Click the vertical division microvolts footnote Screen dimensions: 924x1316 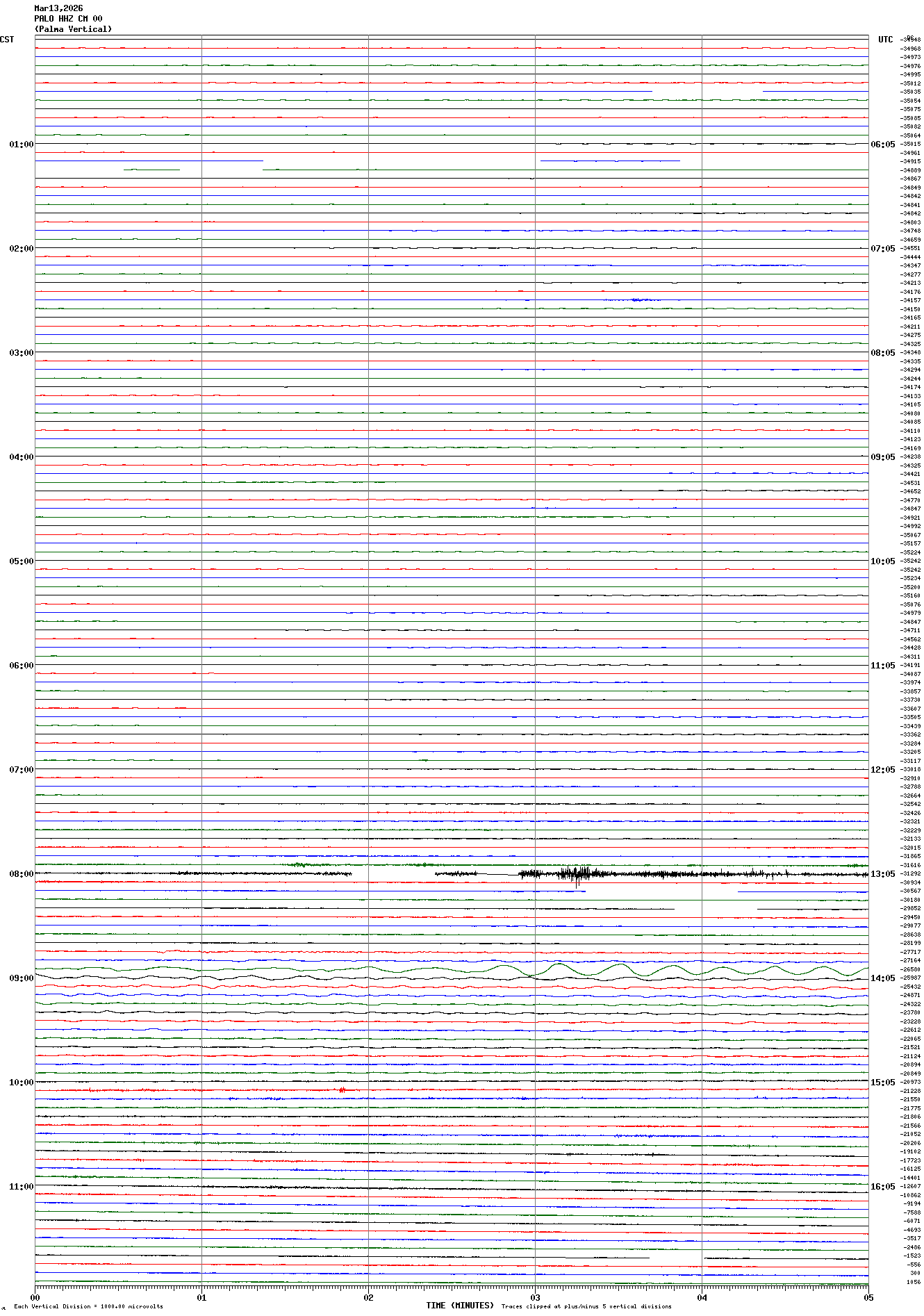point(88,1306)
